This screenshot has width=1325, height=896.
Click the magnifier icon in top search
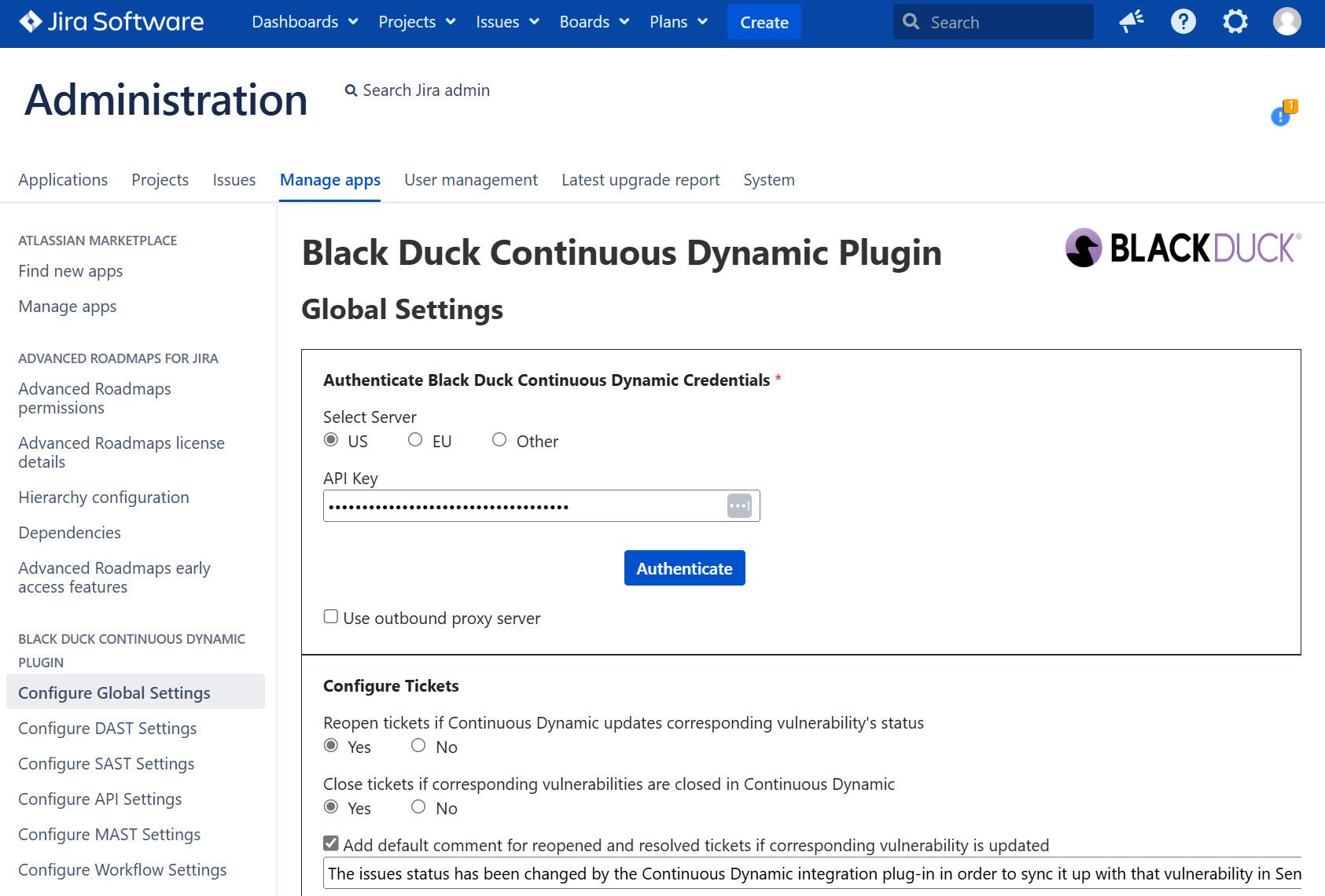point(911,22)
